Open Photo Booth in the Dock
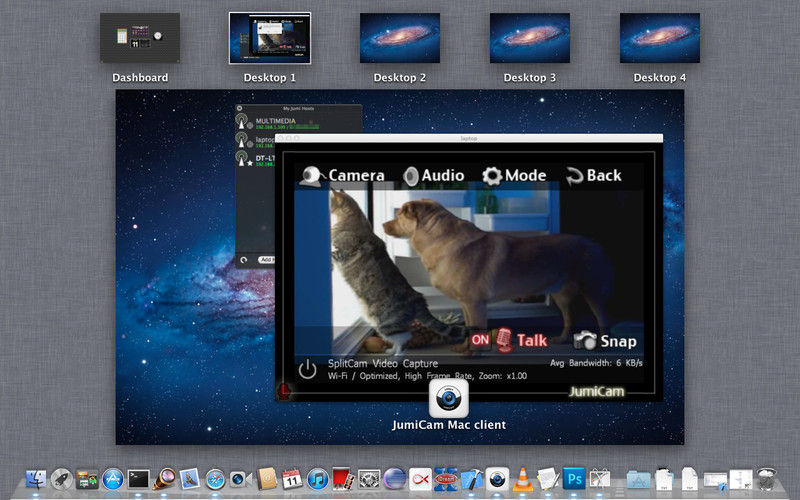Viewport: 800px width, 500px height. 343,480
